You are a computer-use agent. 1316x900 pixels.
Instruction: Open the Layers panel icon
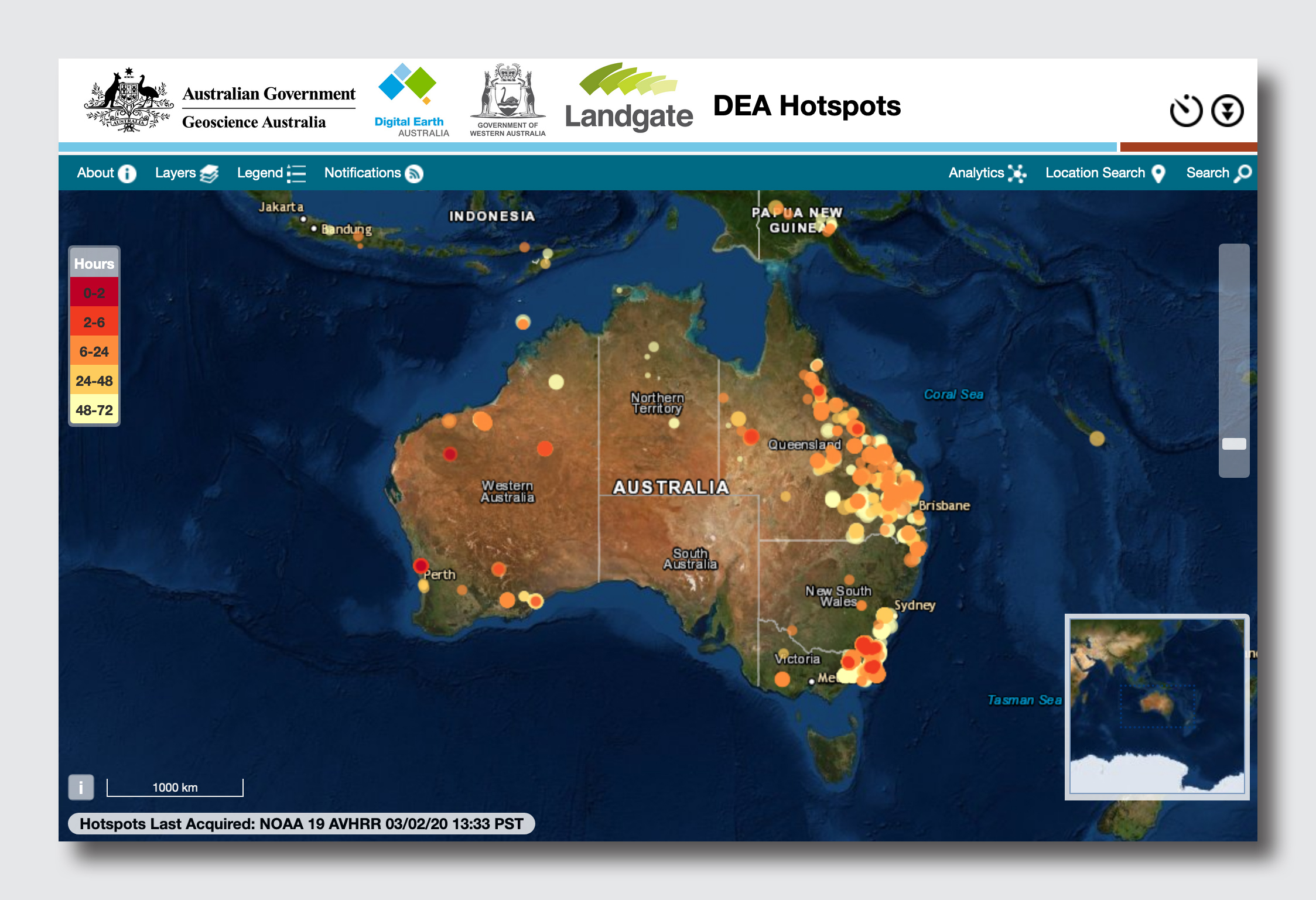click(209, 173)
